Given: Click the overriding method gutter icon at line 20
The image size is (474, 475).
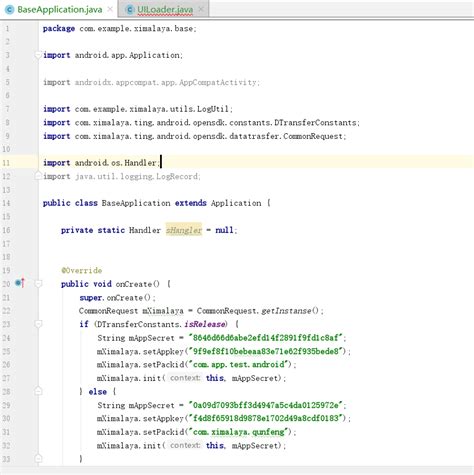Looking at the screenshot, I should [x=20, y=283].
